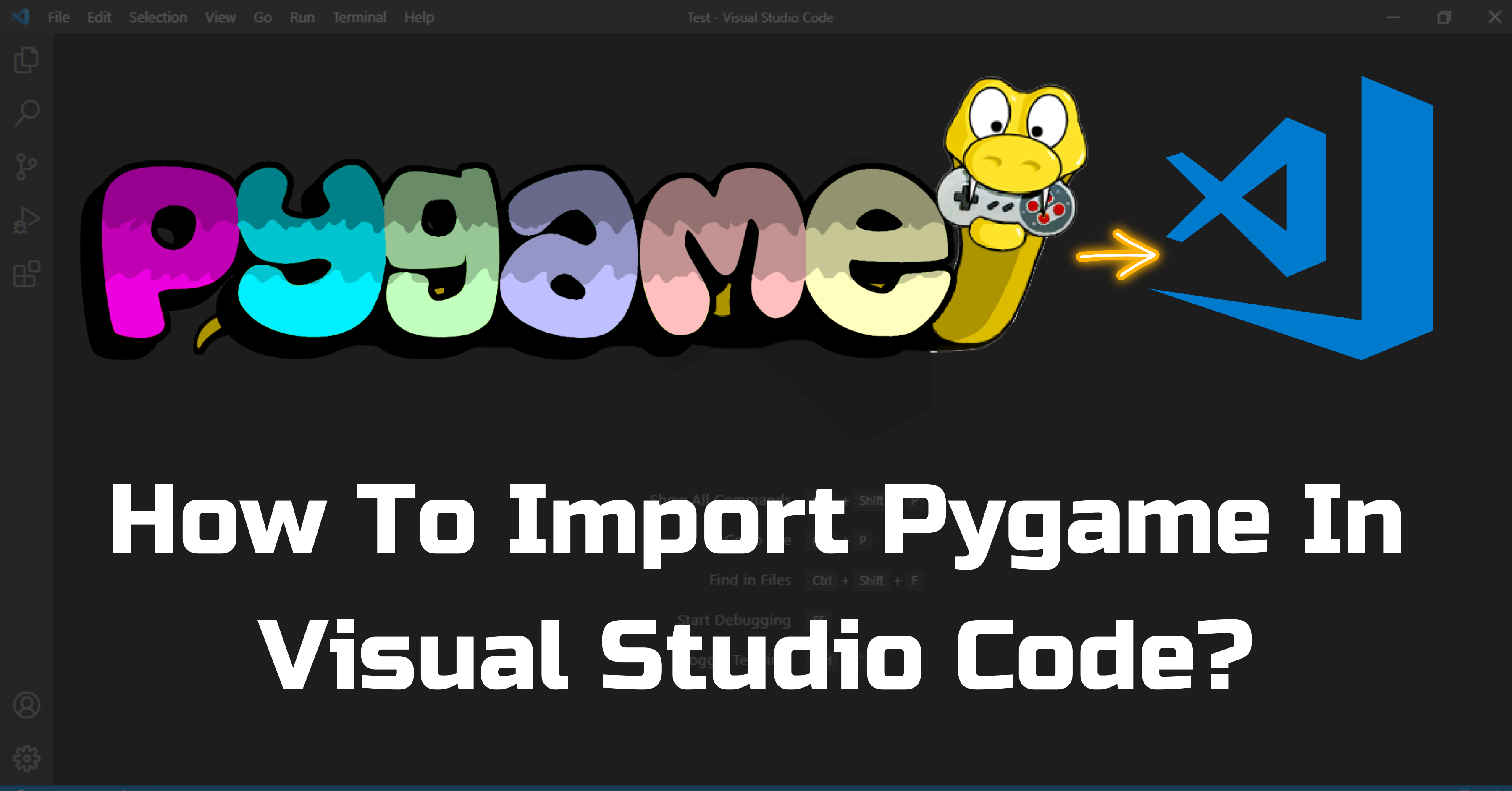Open the Terminal menu
Screen dimensions: 1512x791
359,17
